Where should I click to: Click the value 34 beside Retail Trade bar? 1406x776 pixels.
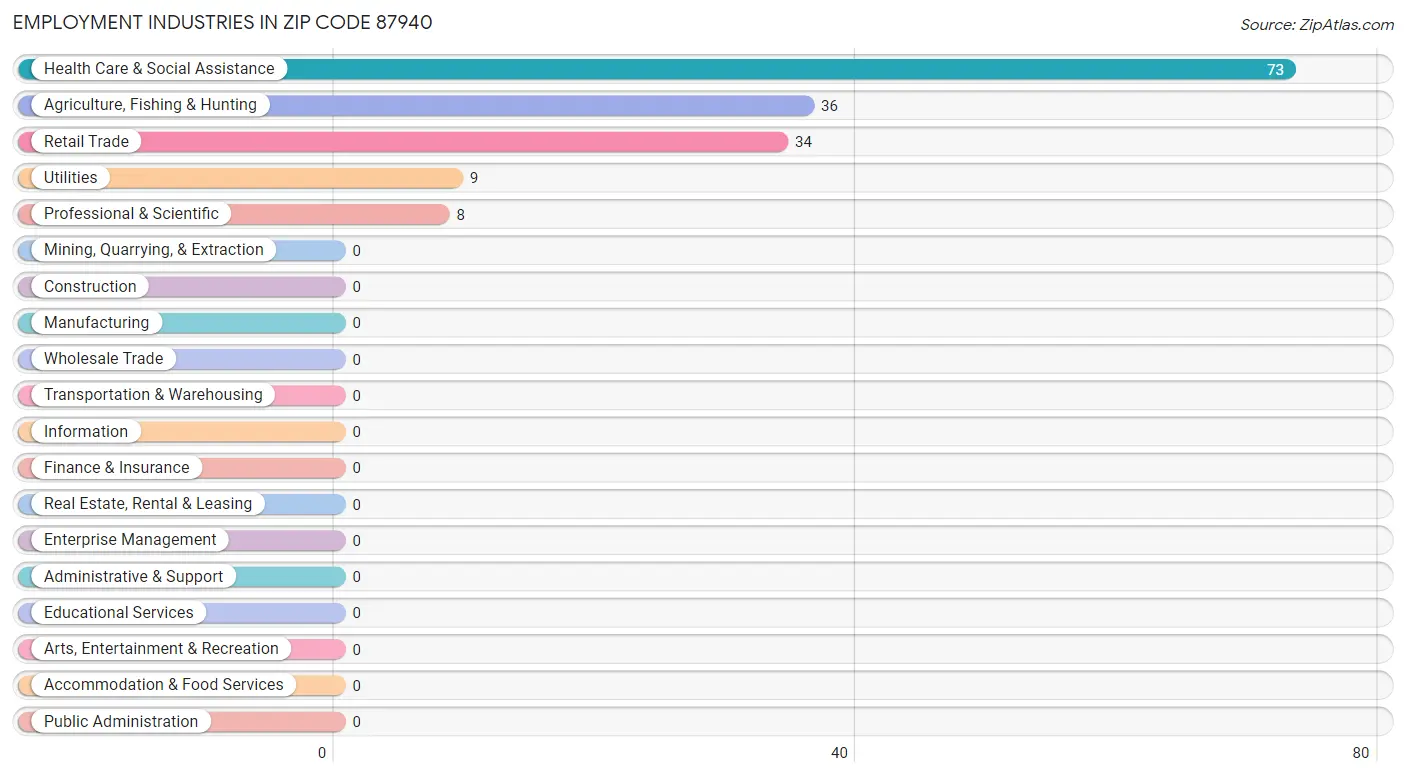point(803,142)
